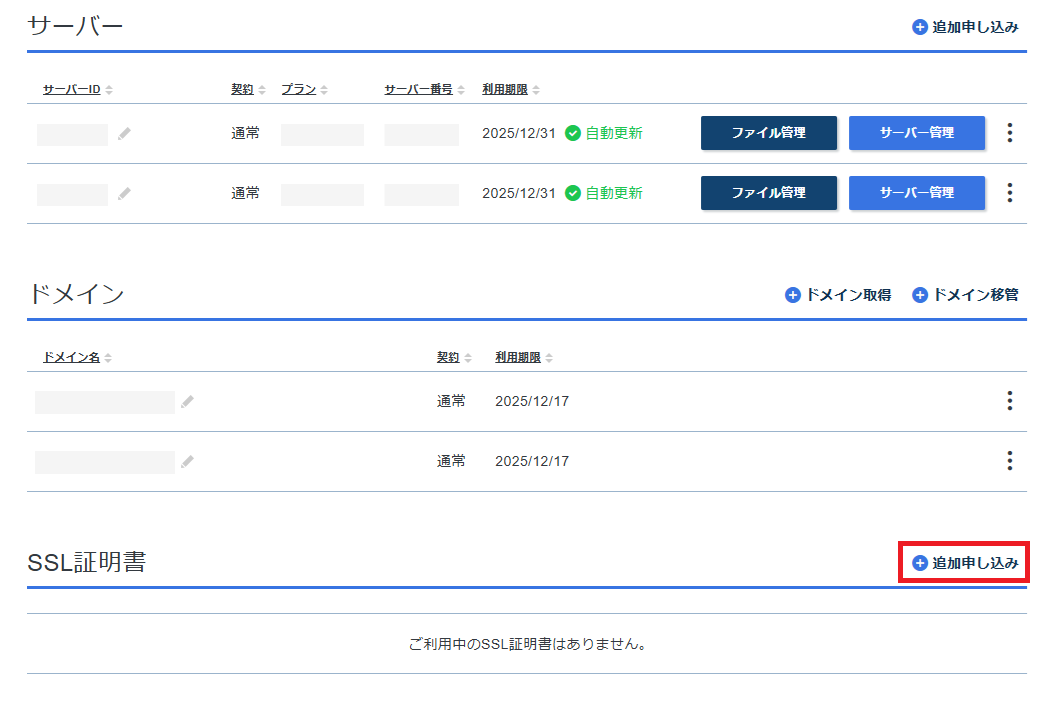Click 自動更新 text in the second server row
Screen dimensions: 1054x708
614,193
